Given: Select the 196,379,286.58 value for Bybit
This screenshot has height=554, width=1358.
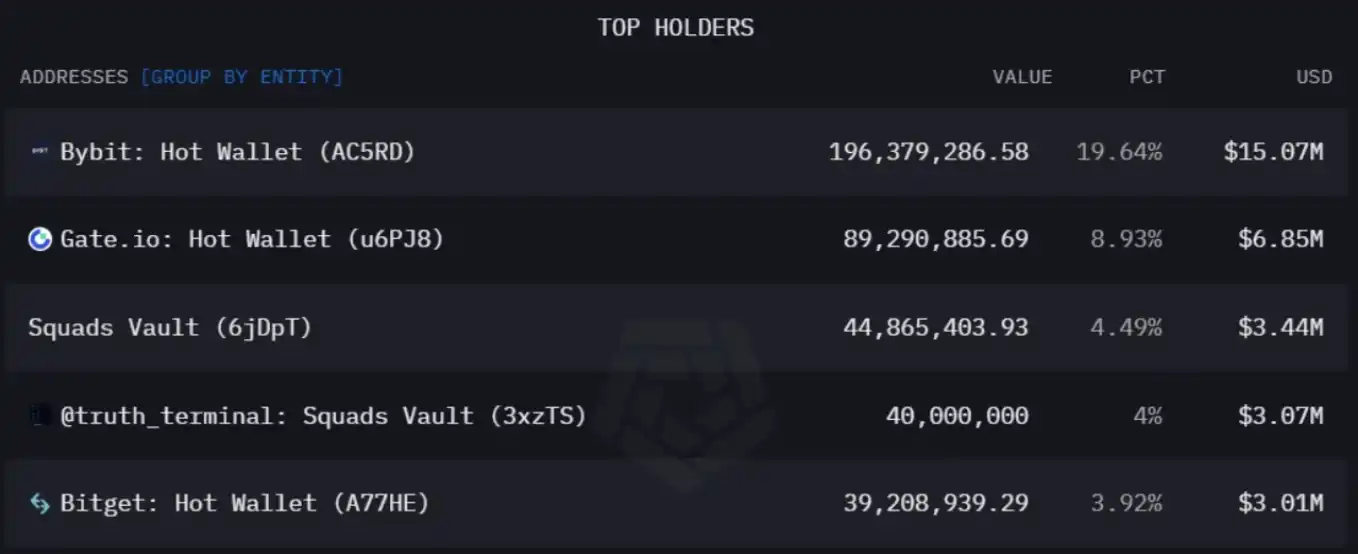Looking at the screenshot, I should point(928,152).
